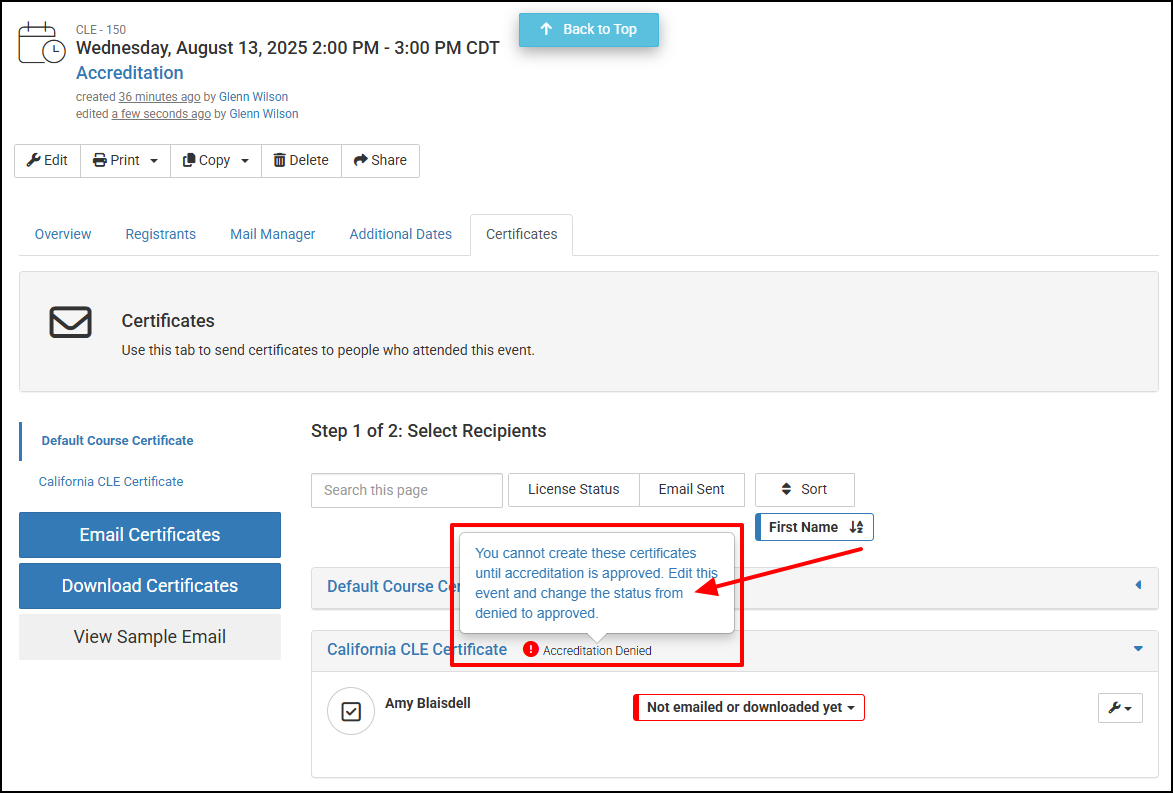Viewport: 1173px width, 793px height.
Task: Click the 'CLE - 150' label
Action: [101, 30]
